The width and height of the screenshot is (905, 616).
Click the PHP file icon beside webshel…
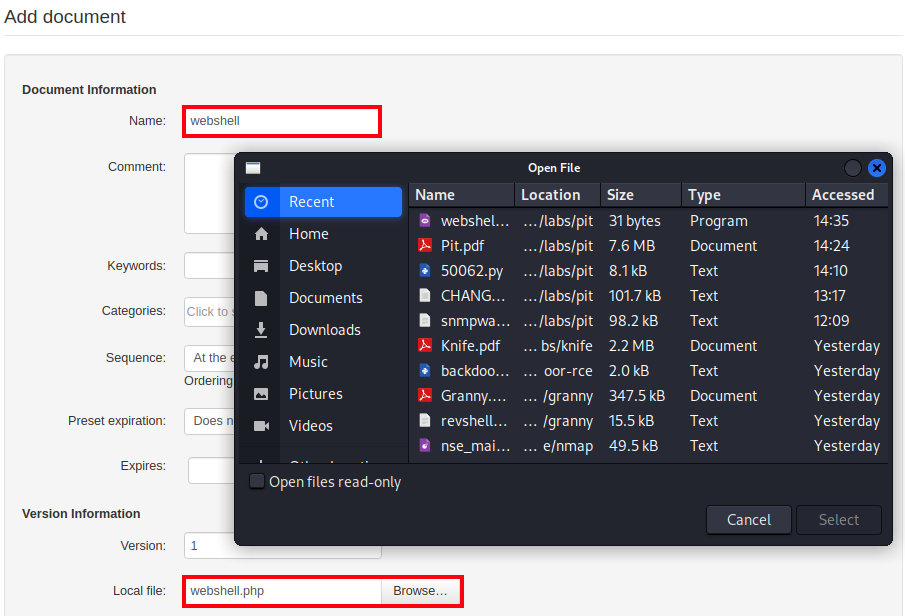[425, 221]
